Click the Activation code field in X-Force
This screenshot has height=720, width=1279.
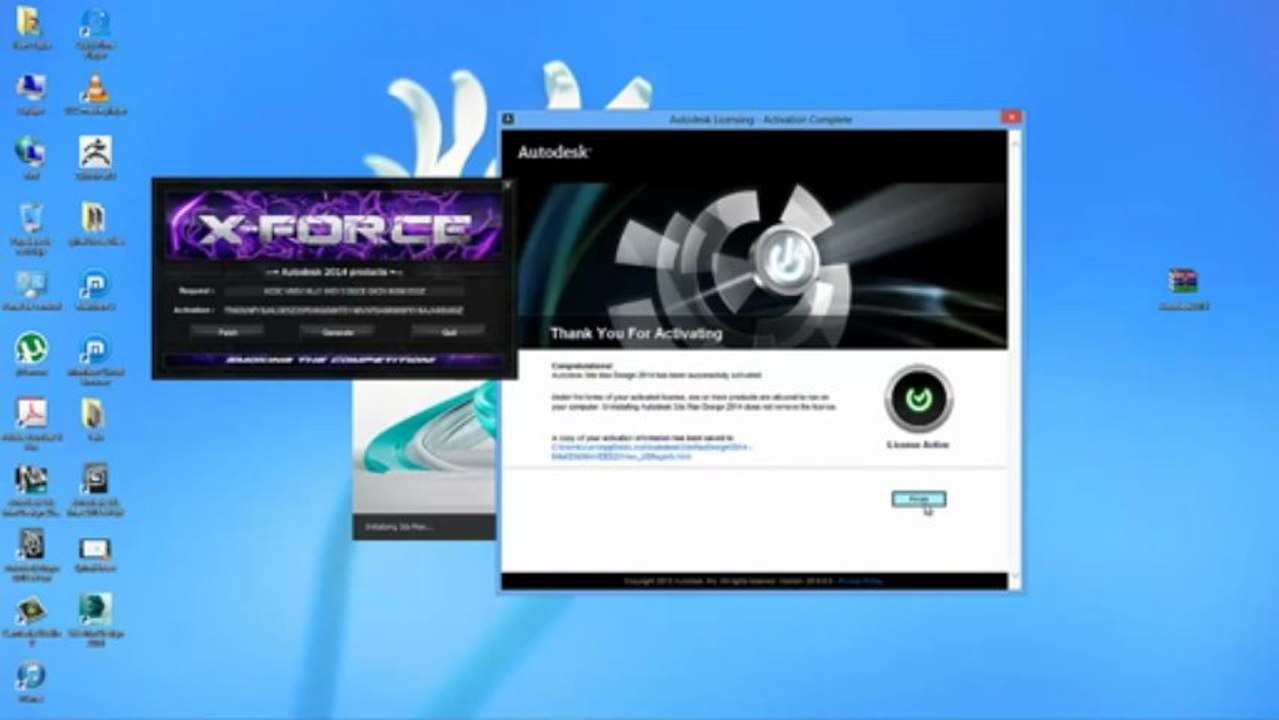click(x=344, y=311)
